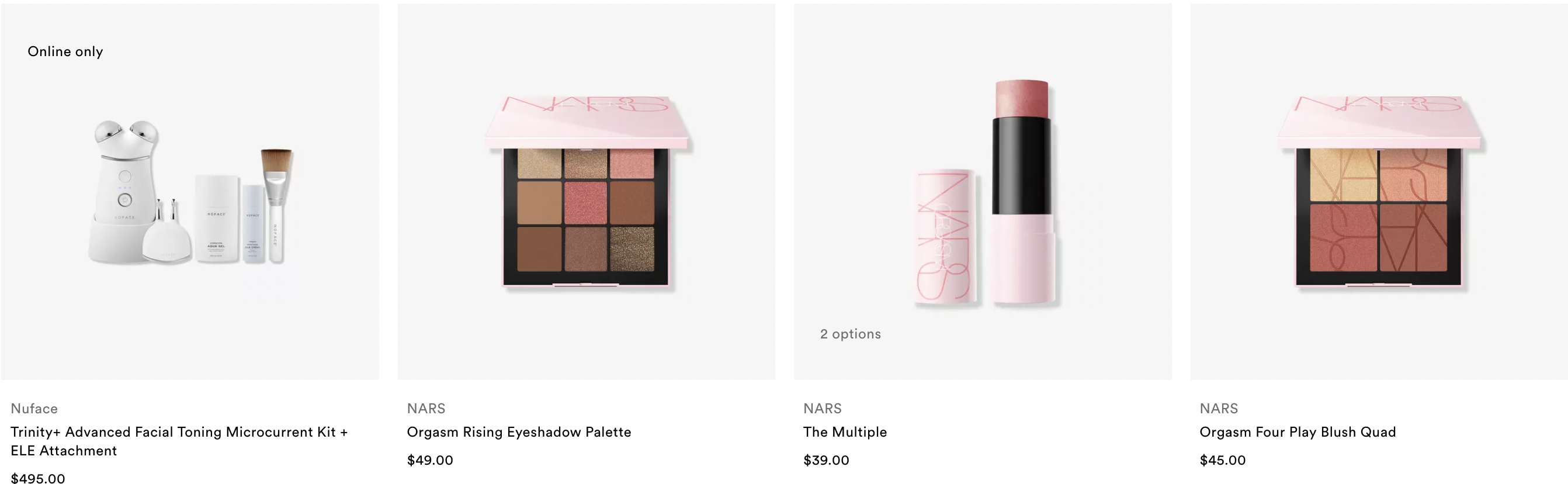This screenshot has height=484, width=1568.
Task: Open The Multiple stick product image
Action: pos(983,192)
